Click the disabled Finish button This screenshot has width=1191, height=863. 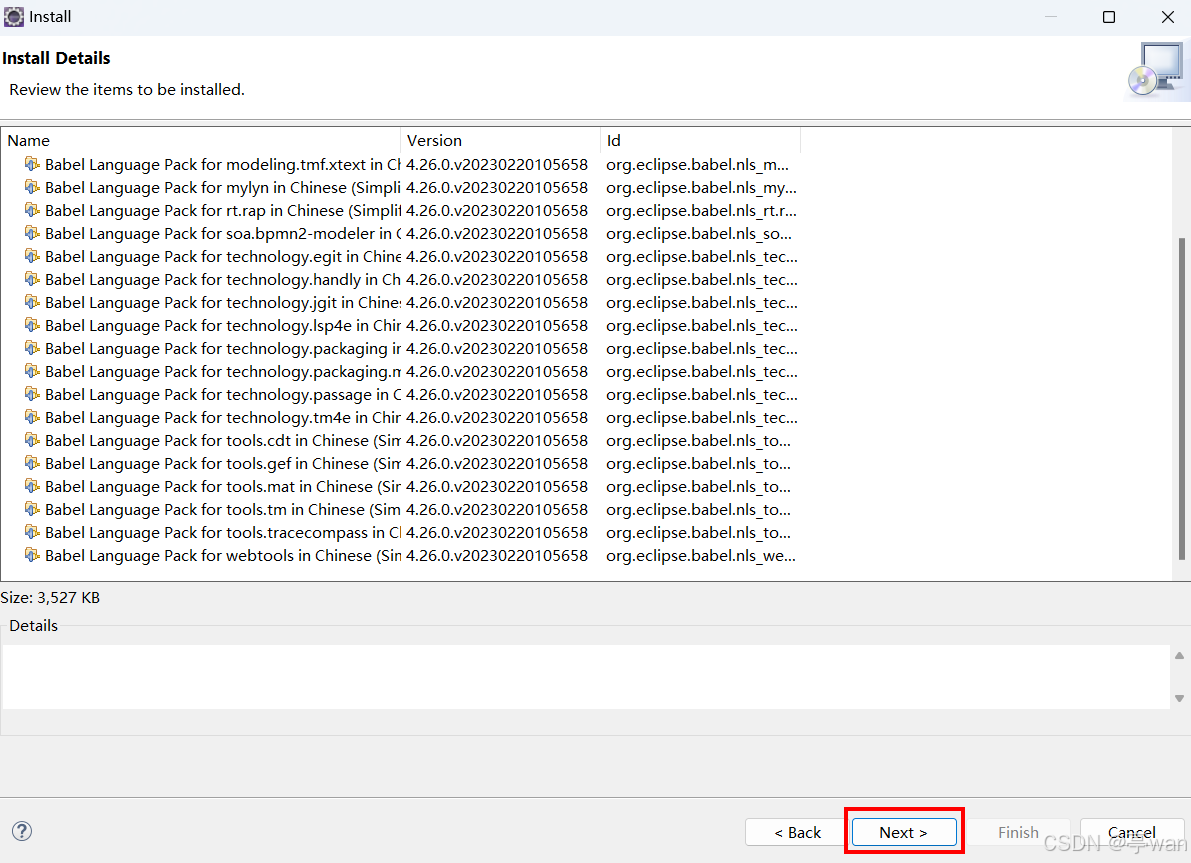click(x=1018, y=832)
